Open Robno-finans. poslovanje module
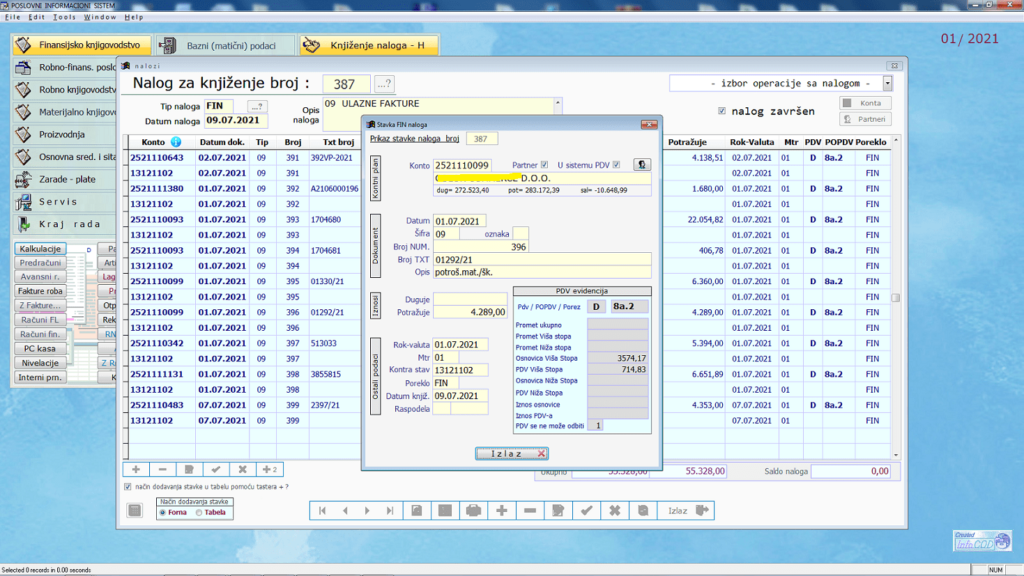 click(x=65, y=67)
